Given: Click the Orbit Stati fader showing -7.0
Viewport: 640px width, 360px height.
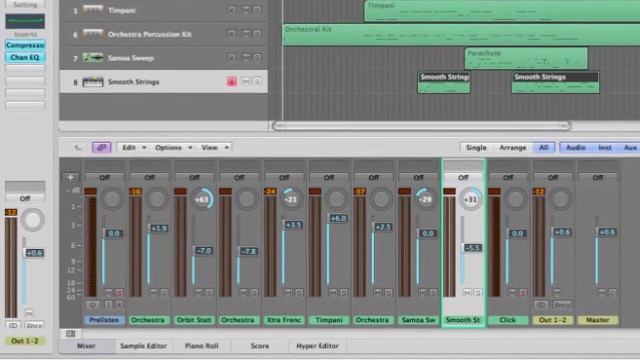Looking at the screenshot, I should (x=203, y=251).
